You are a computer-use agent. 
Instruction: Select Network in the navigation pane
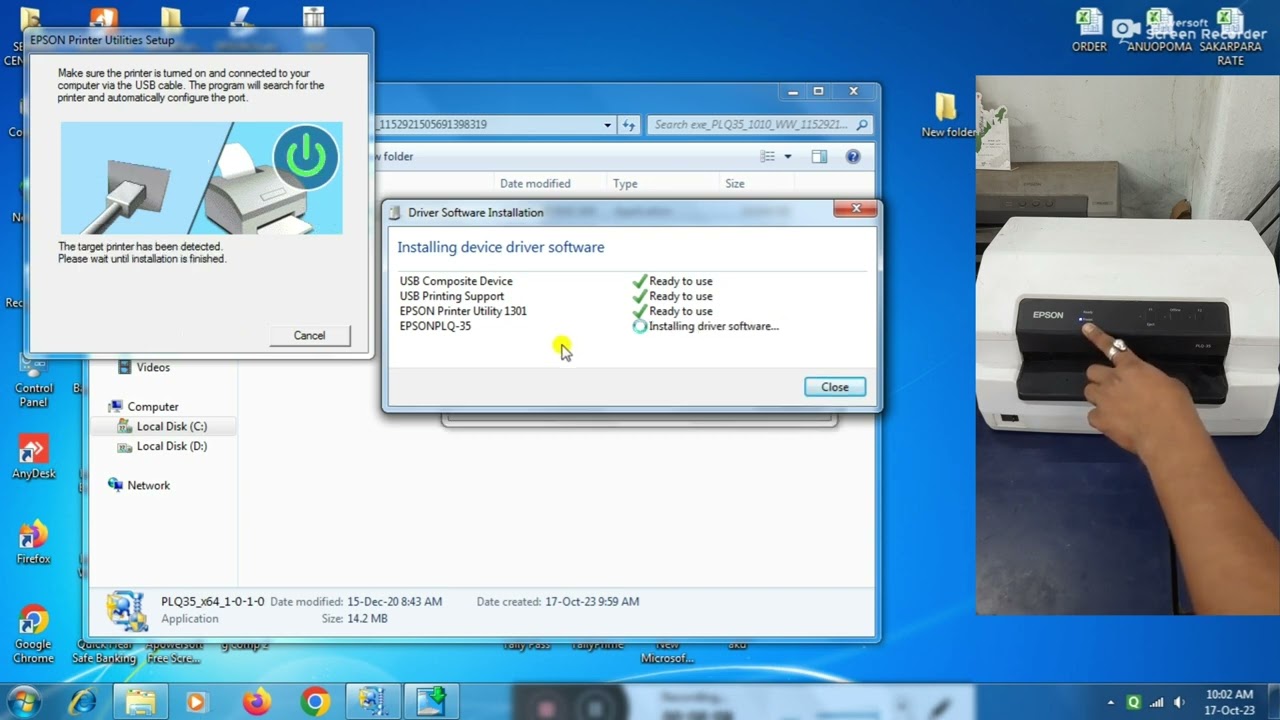[x=149, y=485]
